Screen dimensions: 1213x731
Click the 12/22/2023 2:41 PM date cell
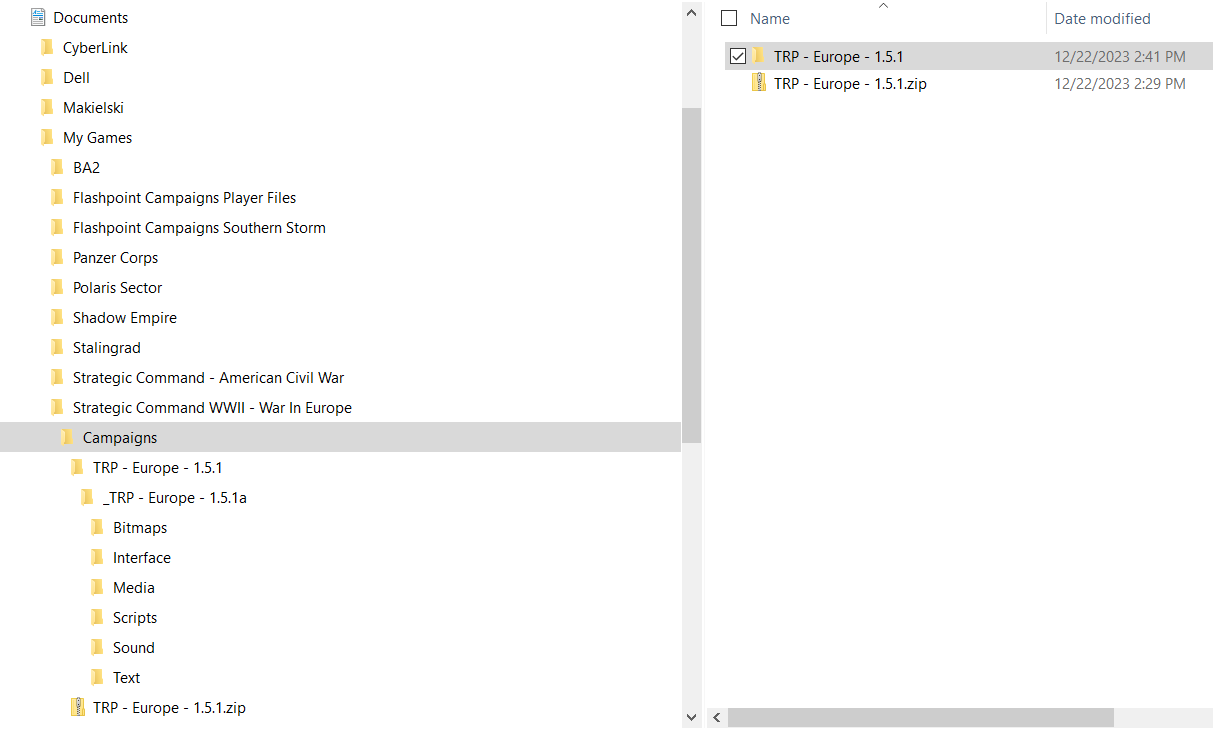(x=1120, y=56)
